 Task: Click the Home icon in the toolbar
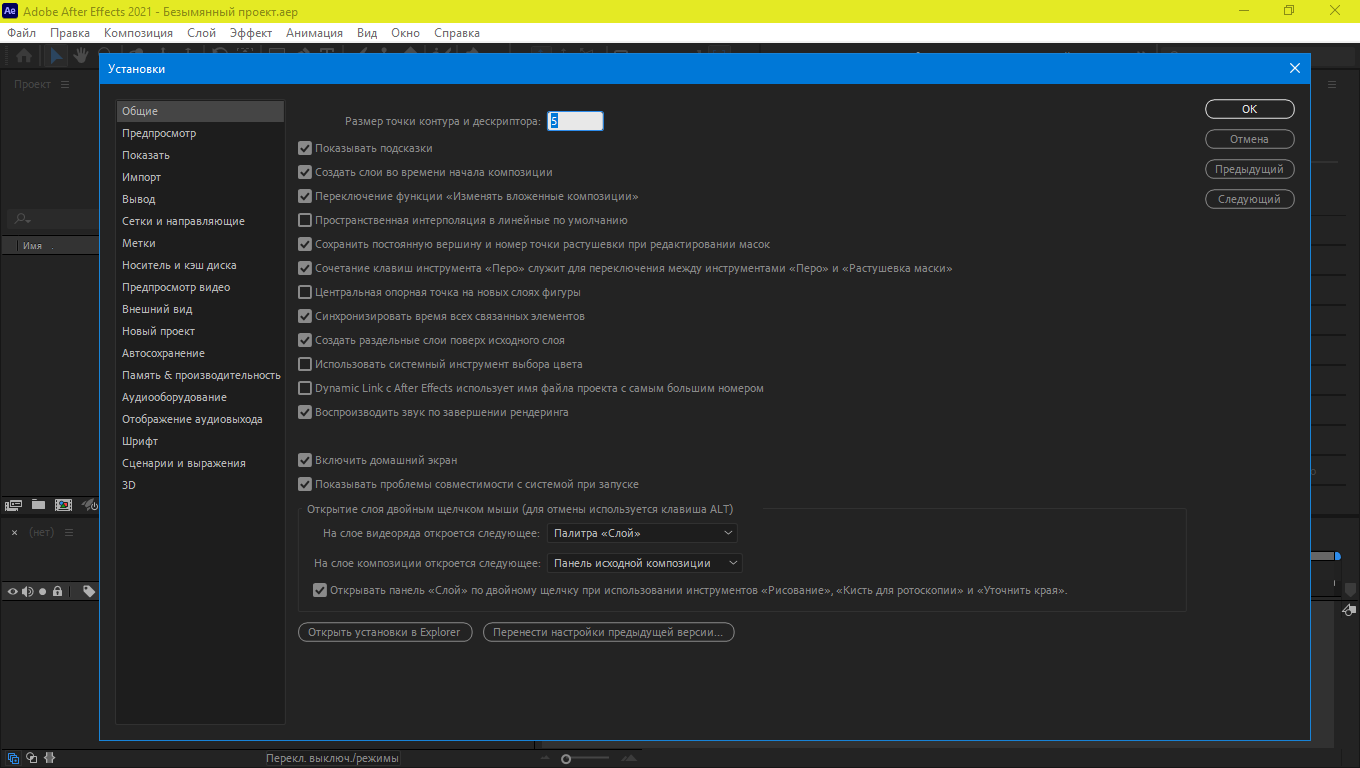pyautogui.click(x=22, y=56)
